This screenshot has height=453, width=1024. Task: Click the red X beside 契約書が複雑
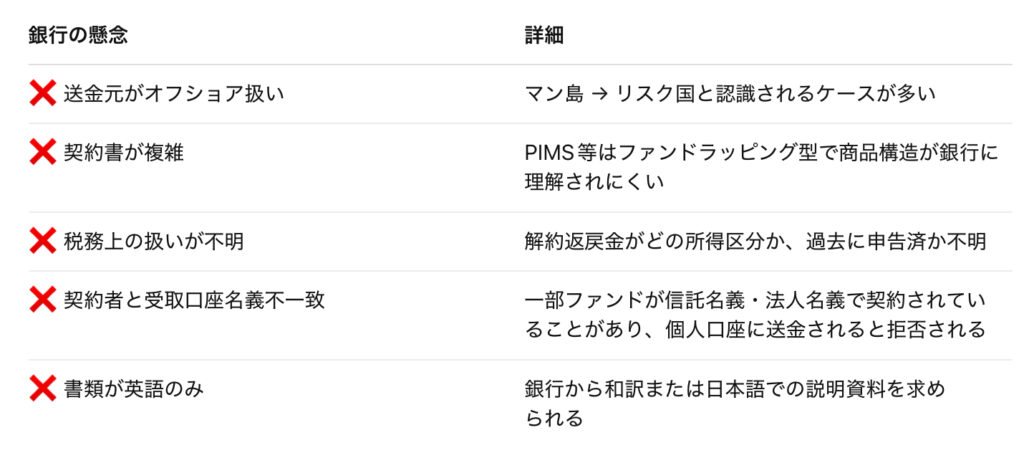(x=43, y=153)
